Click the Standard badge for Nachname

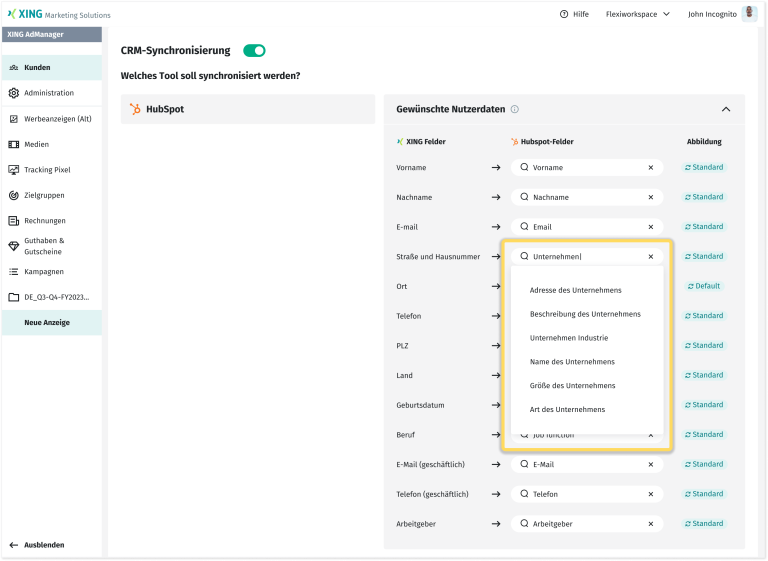704,197
